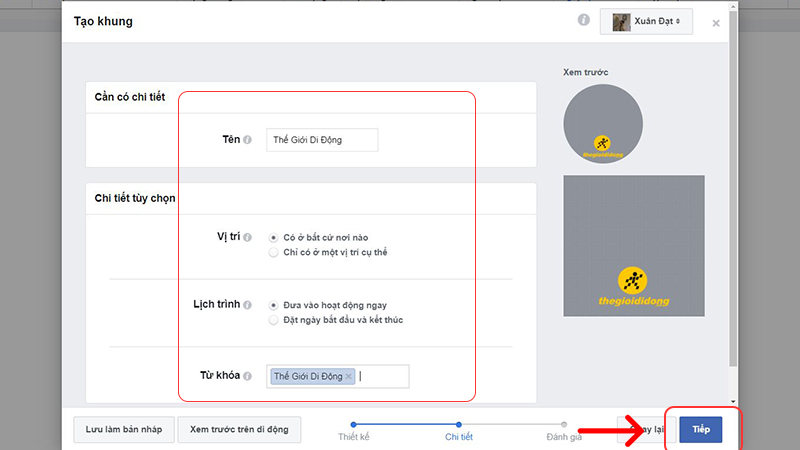Screen dimensions: 800x450
Task: Click the info icon next to Từ khóa
Action: click(247, 376)
